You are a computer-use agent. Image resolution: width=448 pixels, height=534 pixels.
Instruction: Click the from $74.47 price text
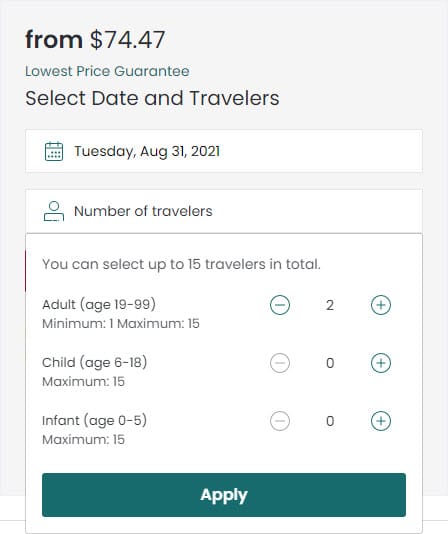95,40
